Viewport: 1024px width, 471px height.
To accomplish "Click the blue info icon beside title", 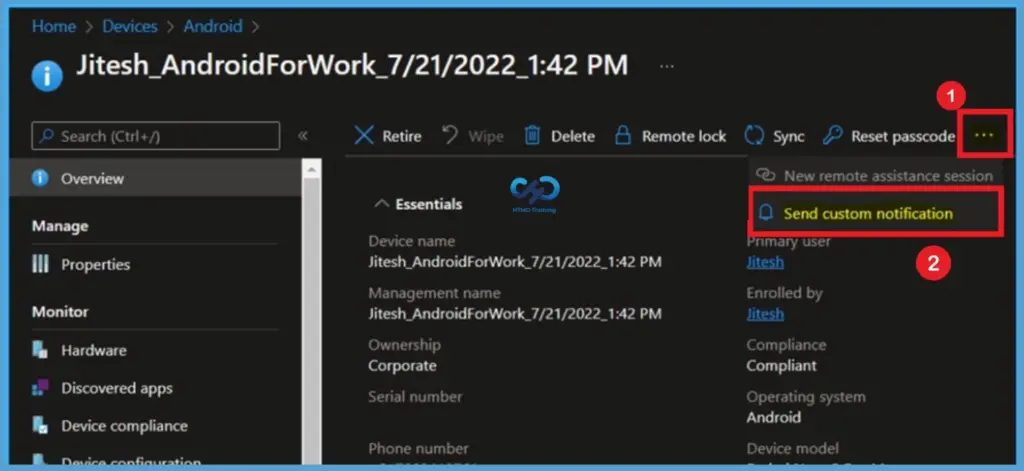I will coord(47,76).
